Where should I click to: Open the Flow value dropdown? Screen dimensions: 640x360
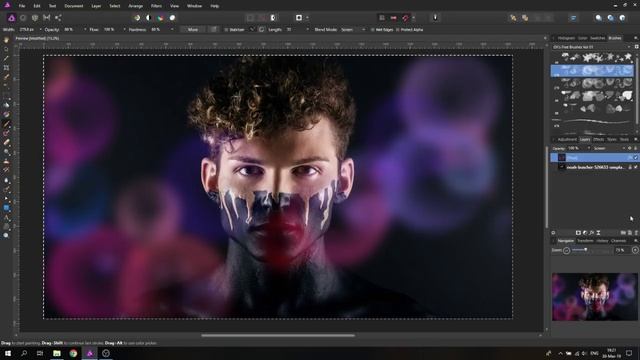[124, 30]
